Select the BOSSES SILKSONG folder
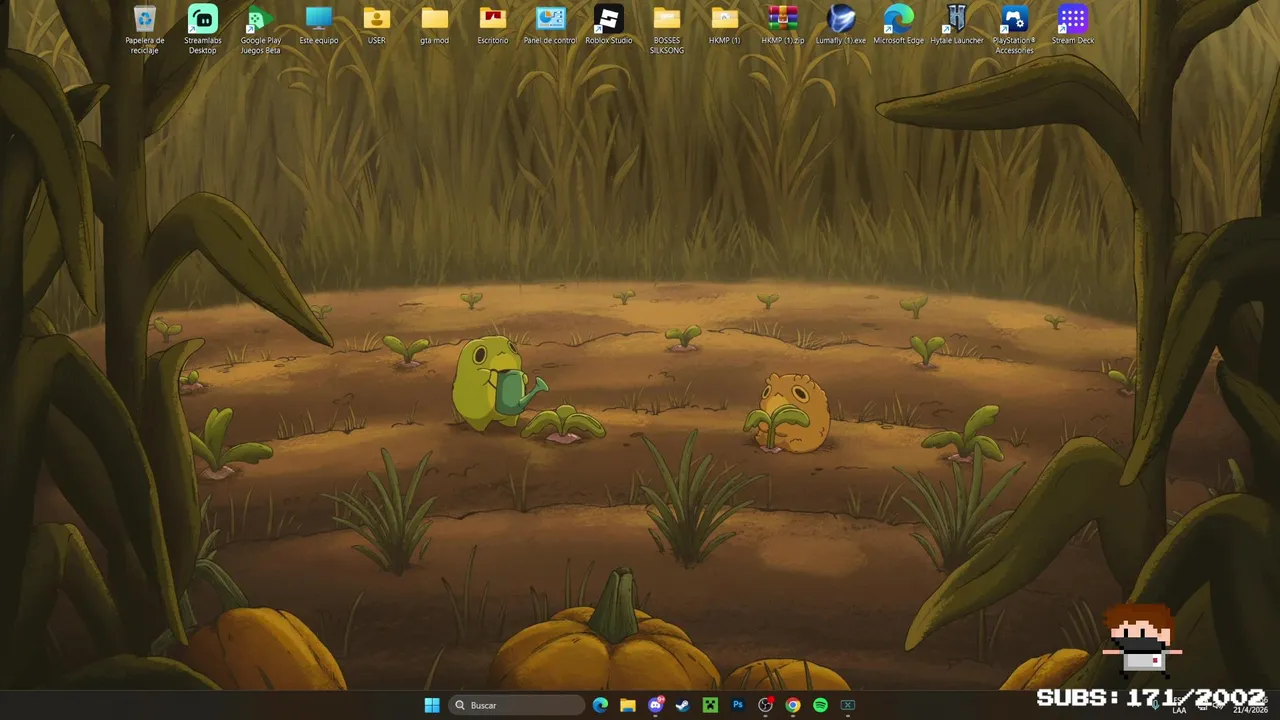 point(666,28)
